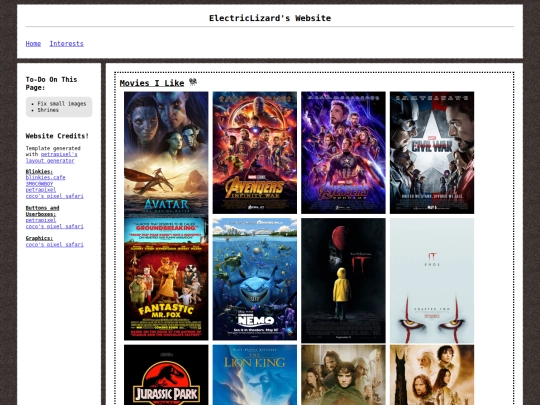Click the 'Fix small images' to-do item
This screenshot has height=405, width=540.
point(62,104)
